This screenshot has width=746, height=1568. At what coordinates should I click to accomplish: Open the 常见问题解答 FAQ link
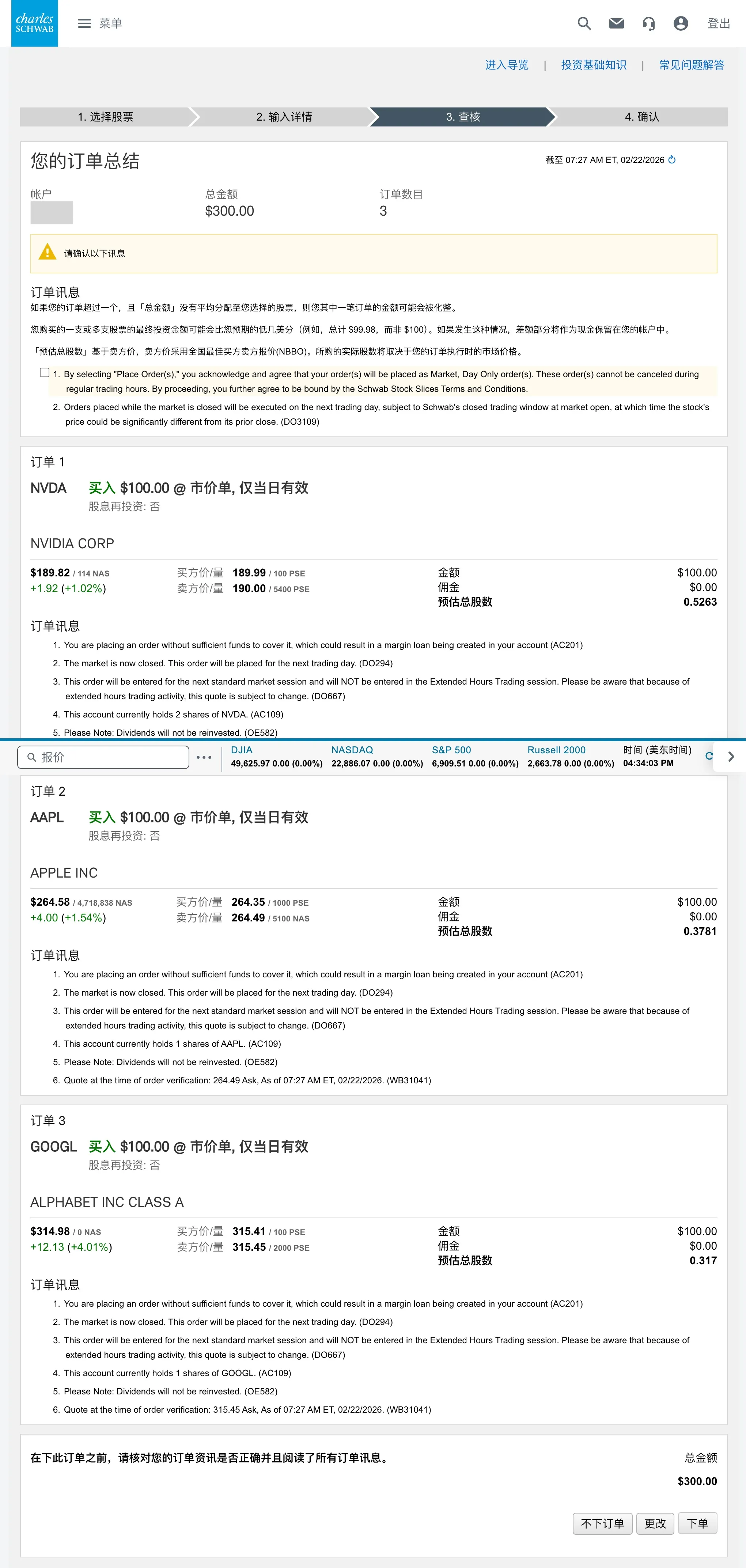[691, 65]
